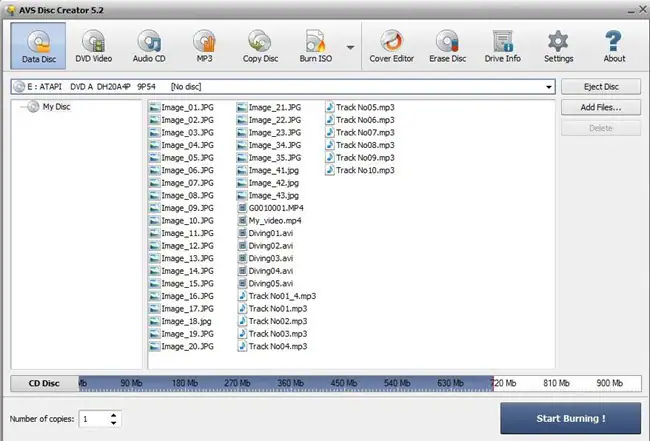Show Drive Info
The image size is (650, 441).
(503, 46)
